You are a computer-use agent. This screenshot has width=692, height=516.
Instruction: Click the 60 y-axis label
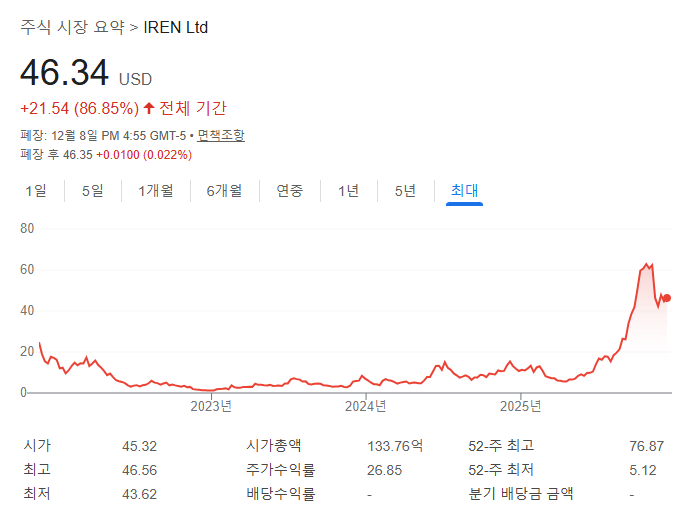(27, 269)
